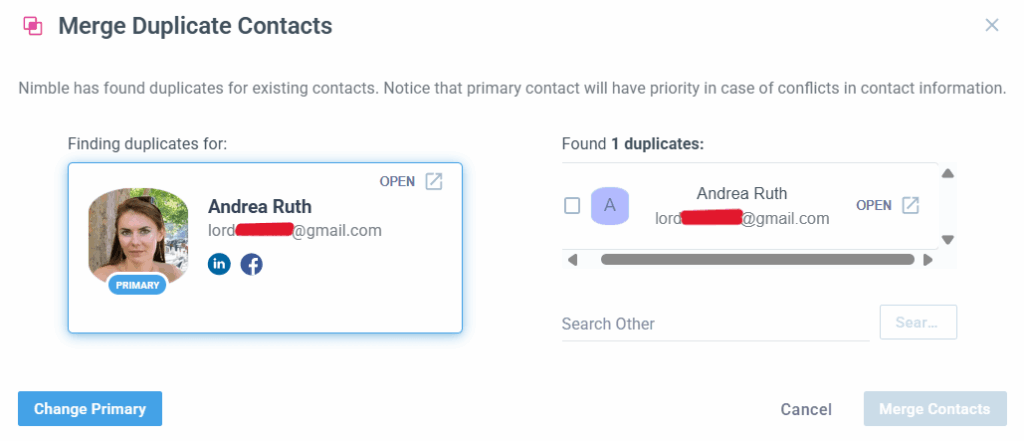Click external-link icon beside duplicate contact
Viewport: 1024px width, 441px height.
pyautogui.click(x=910, y=205)
